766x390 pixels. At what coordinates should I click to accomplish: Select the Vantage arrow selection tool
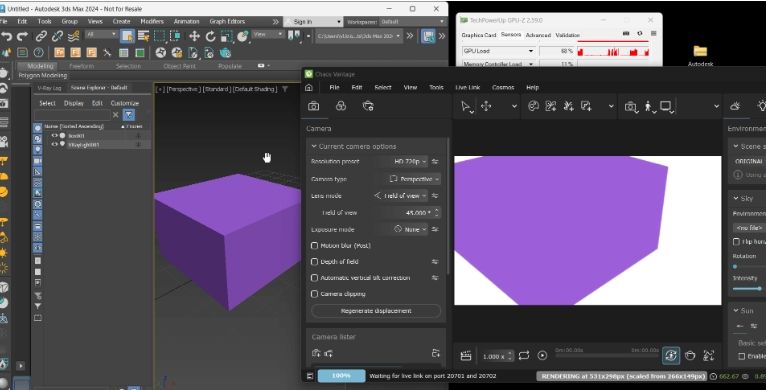467,107
